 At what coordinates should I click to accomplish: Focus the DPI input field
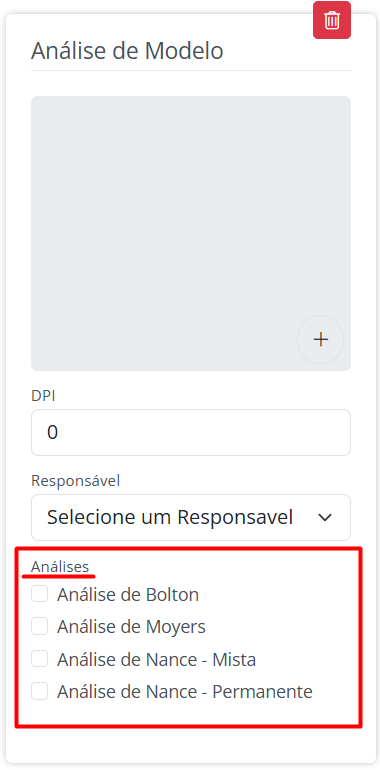191,433
